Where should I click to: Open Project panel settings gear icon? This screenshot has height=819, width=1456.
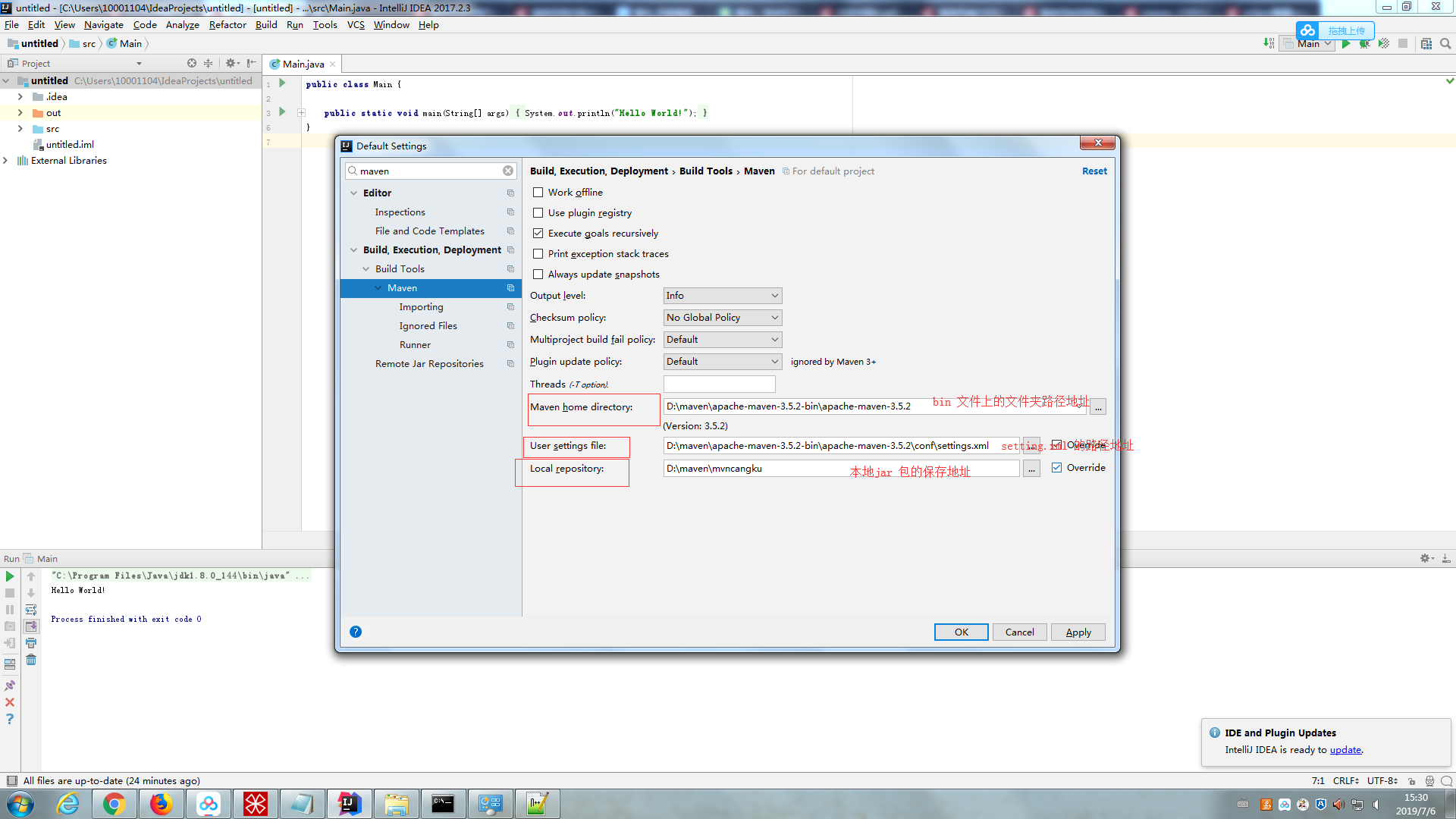coord(231,64)
